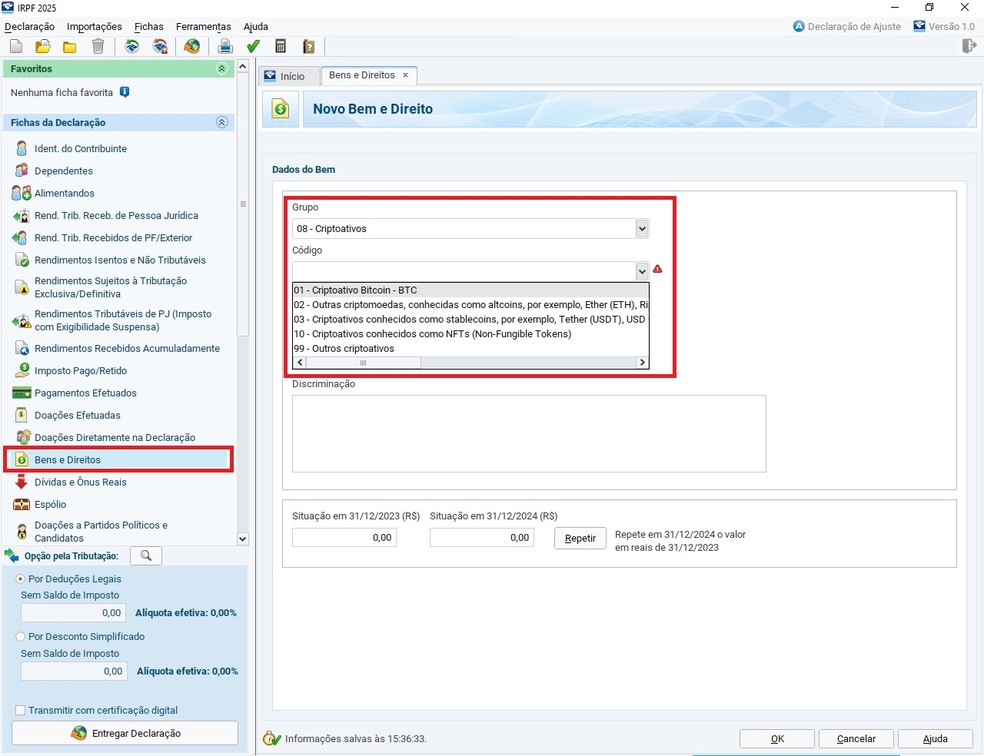This screenshot has height=756, width=984.
Task: Collapse the Favoritos panel section
Action: click(x=221, y=69)
